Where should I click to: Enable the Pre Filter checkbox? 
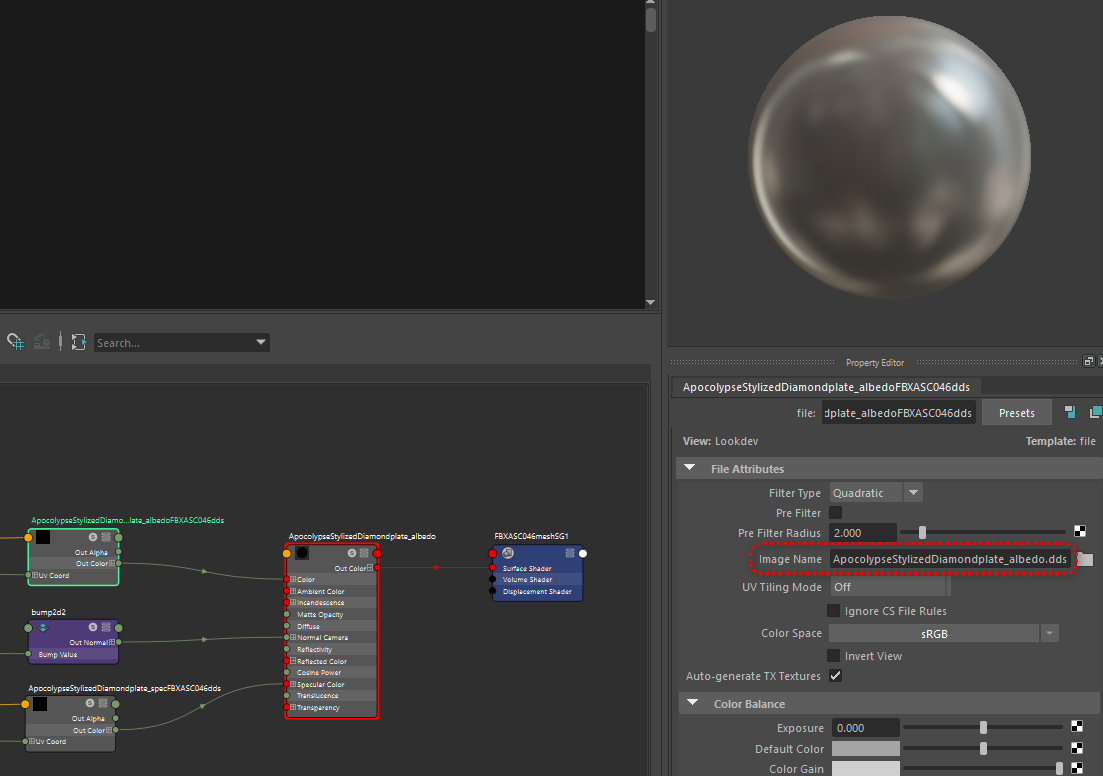pos(835,513)
